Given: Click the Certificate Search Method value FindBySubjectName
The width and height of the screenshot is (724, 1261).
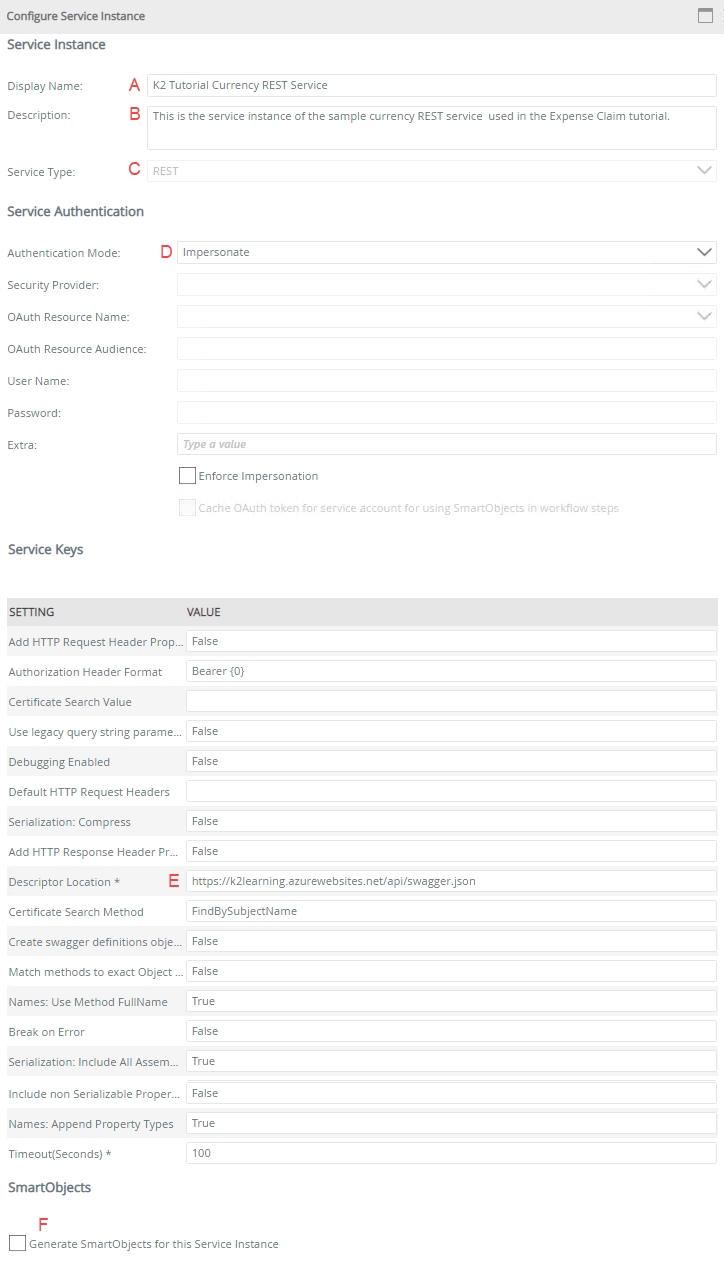Looking at the screenshot, I should (449, 911).
